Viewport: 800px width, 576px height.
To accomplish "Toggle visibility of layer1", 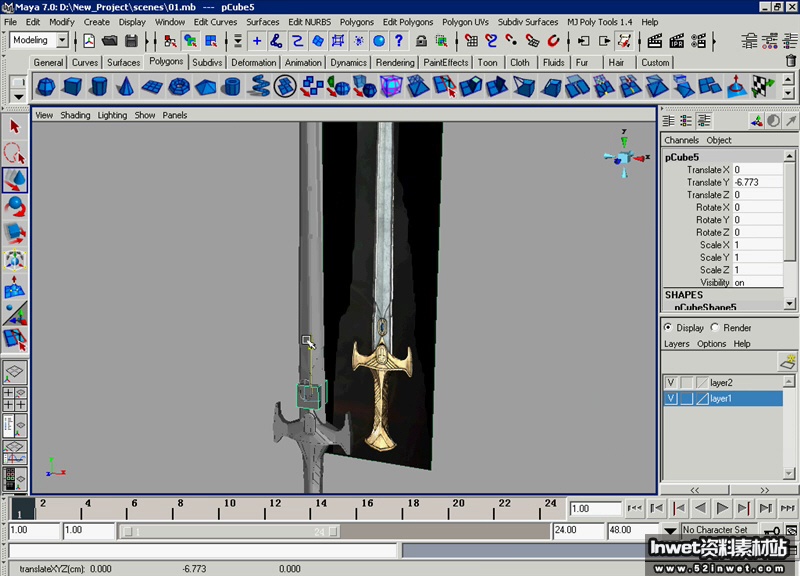I will coord(671,398).
